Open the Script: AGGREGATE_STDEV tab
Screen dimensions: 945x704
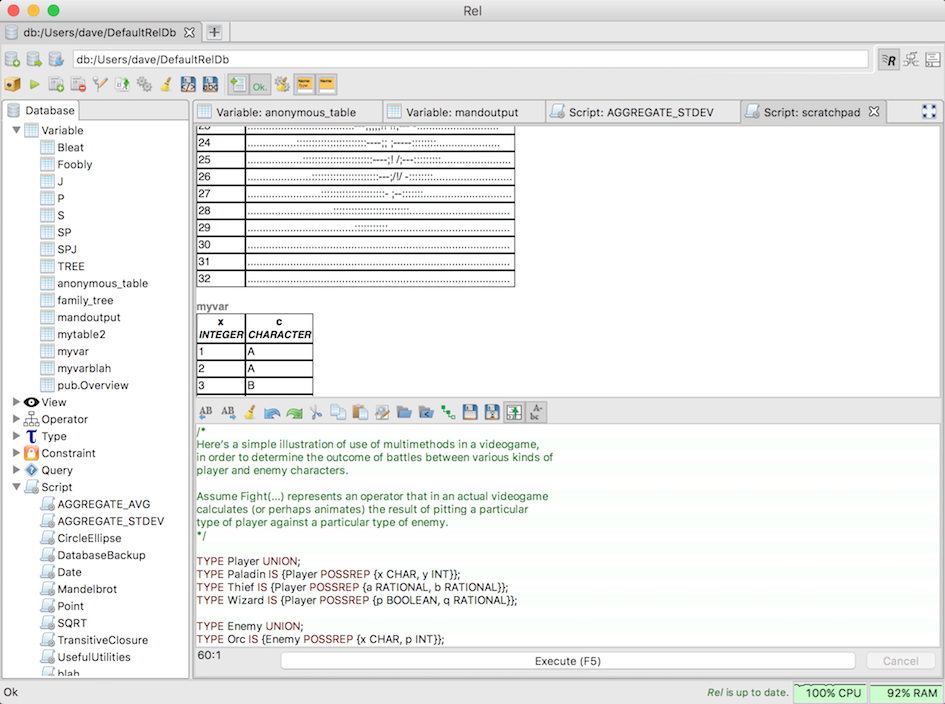click(x=640, y=112)
